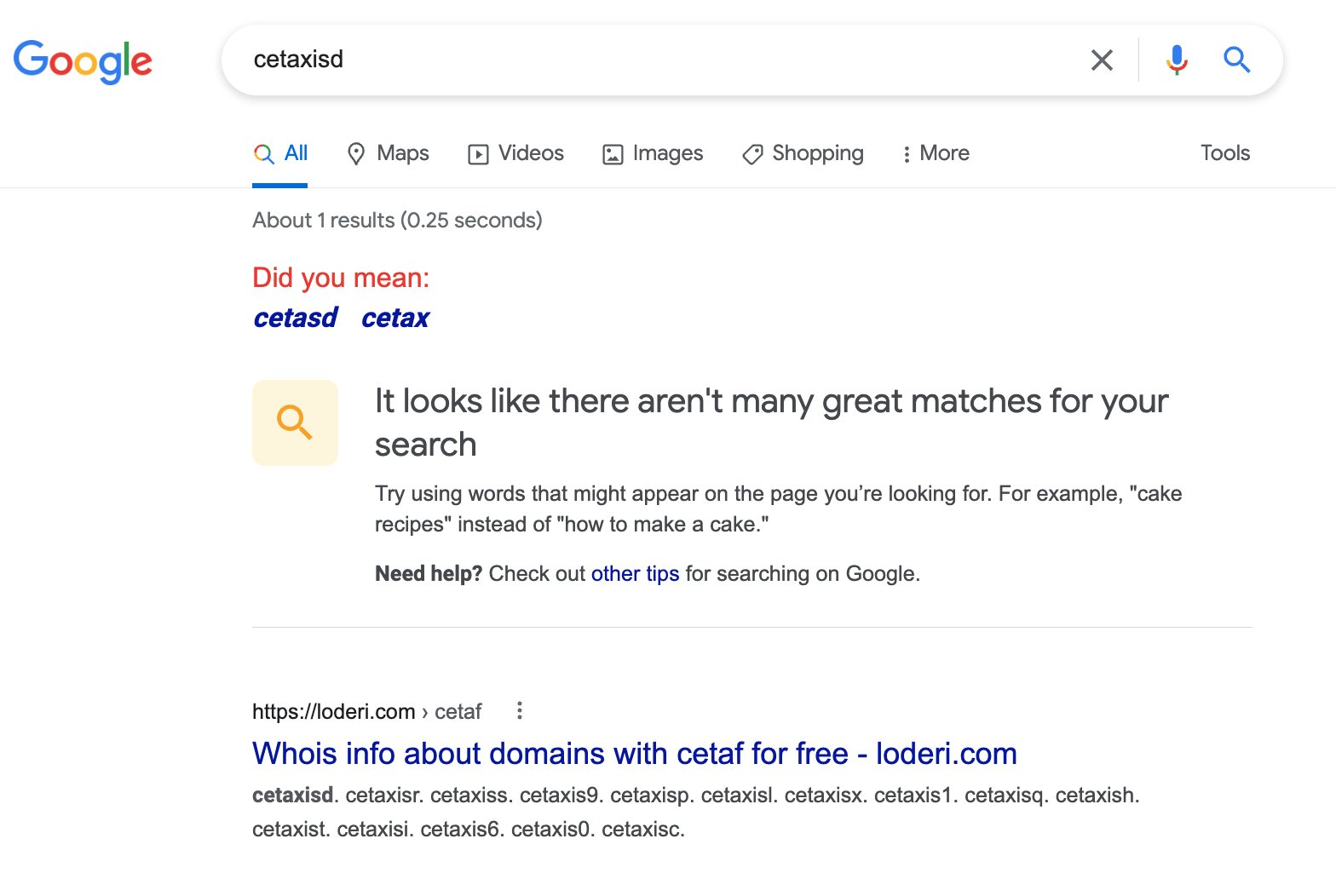Screen dimensions: 1336x896
Task: Open the Whois info loderi.com result title
Action: point(634,754)
